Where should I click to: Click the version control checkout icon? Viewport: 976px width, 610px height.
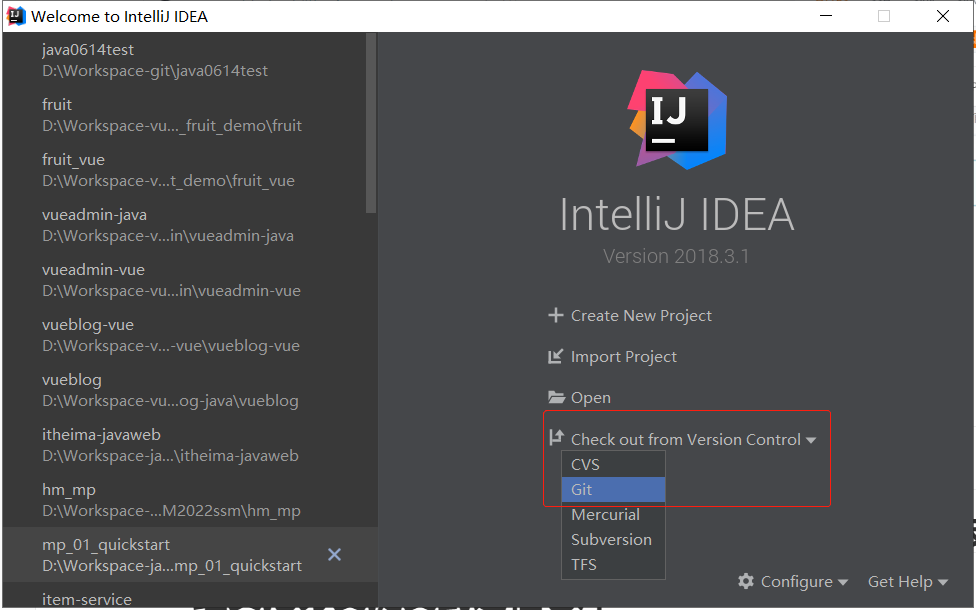[556, 438]
